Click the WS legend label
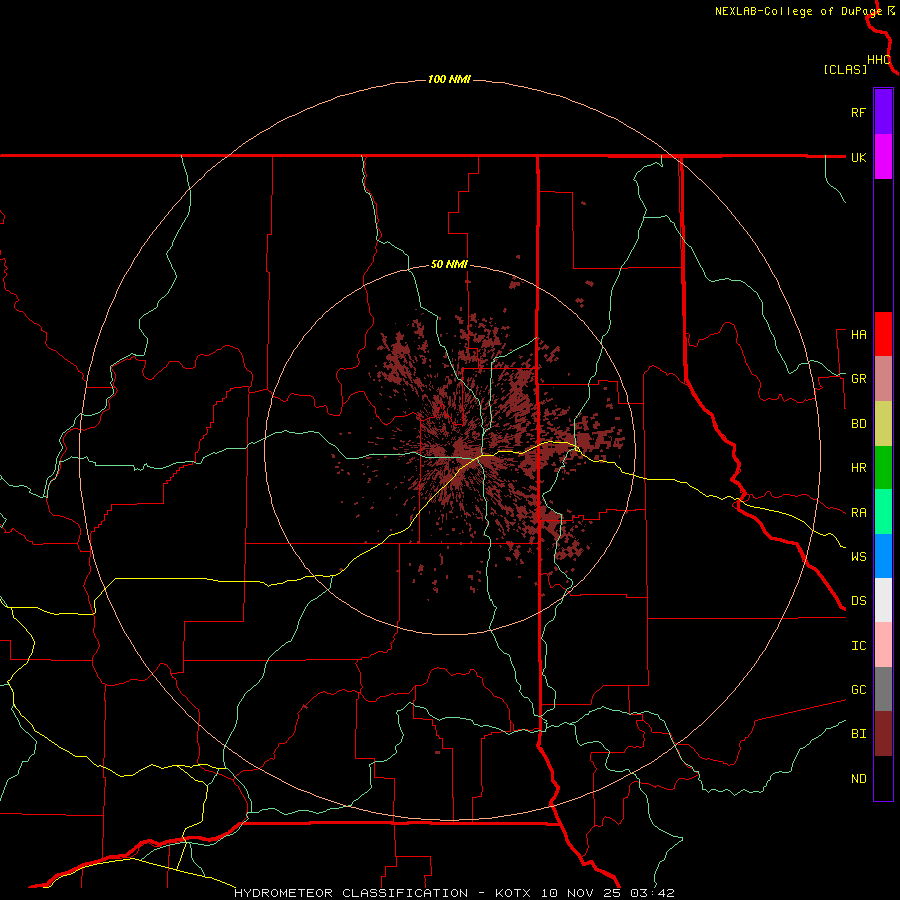This screenshot has width=900, height=900. pos(858,557)
